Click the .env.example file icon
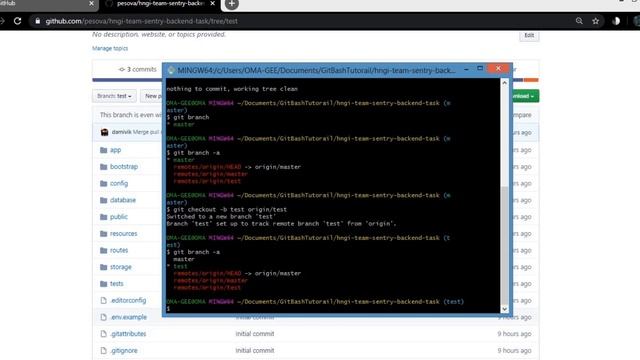 click(104, 317)
